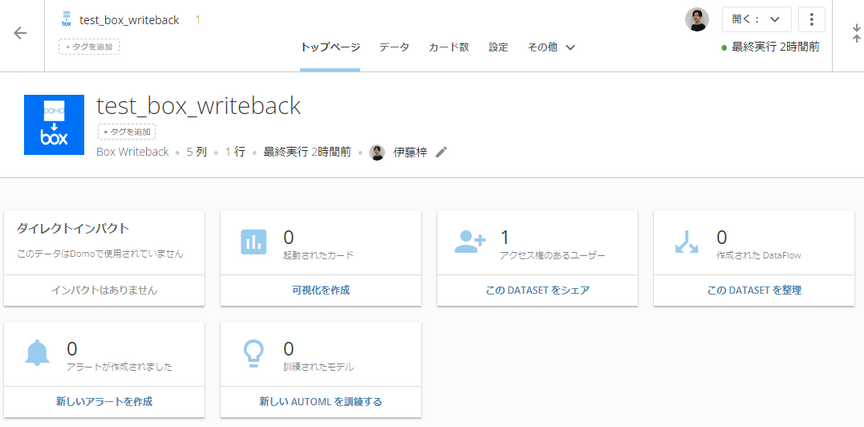The width and height of the screenshot is (864, 427).
Task: Open the カード数 tab
Action: coord(449,47)
